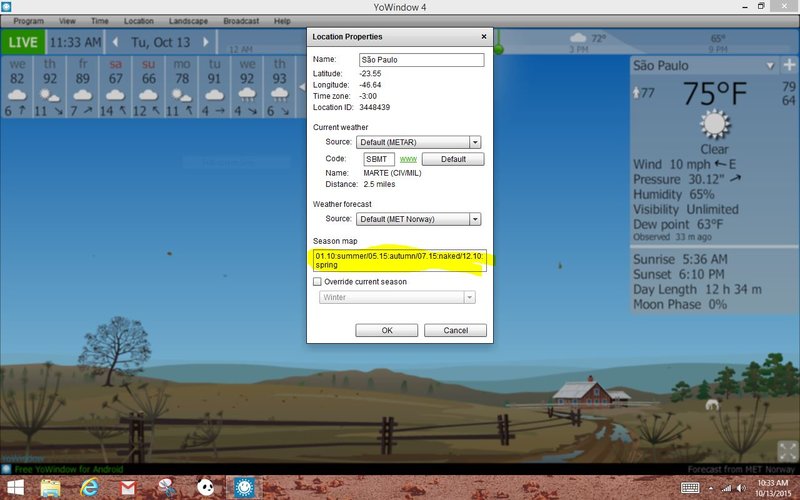Add a new location with plus icon

[789, 65]
